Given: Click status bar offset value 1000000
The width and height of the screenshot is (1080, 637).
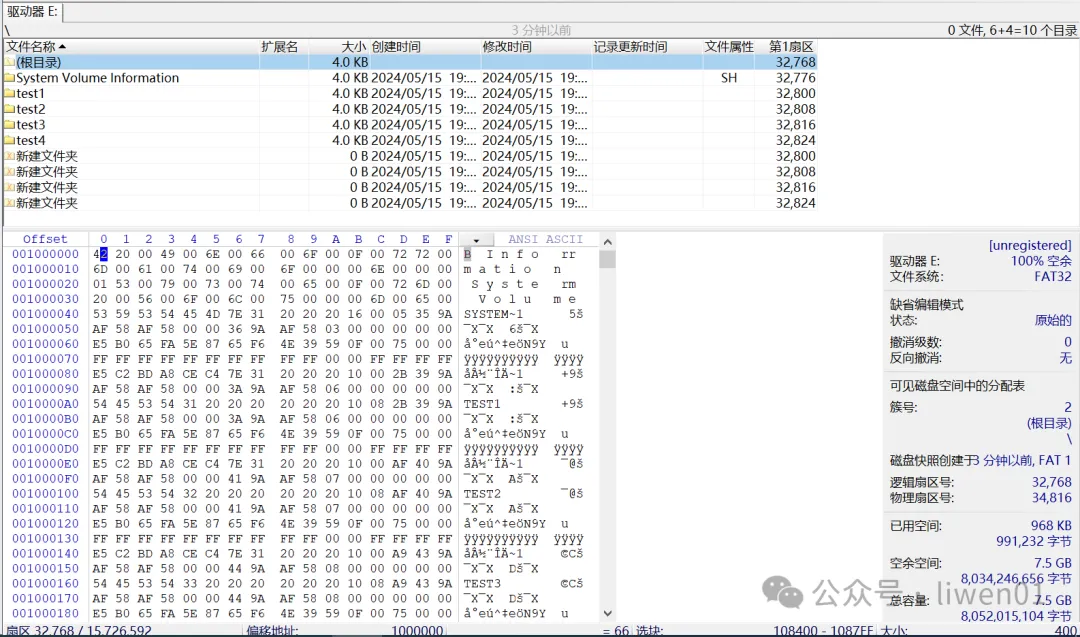Looking at the screenshot, I should tap(417, 631).
